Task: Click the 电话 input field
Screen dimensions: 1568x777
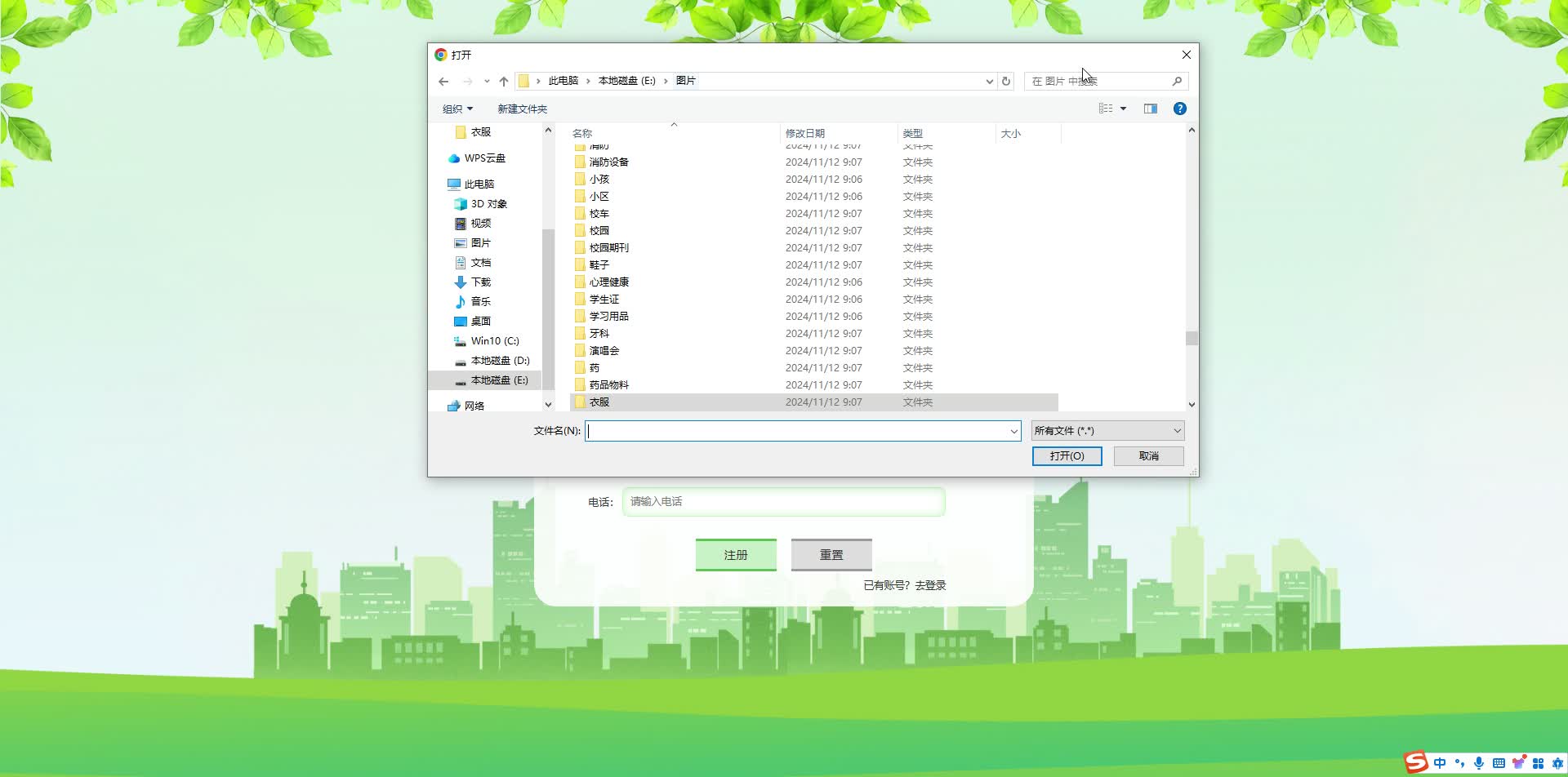Action: click(784, 502)
